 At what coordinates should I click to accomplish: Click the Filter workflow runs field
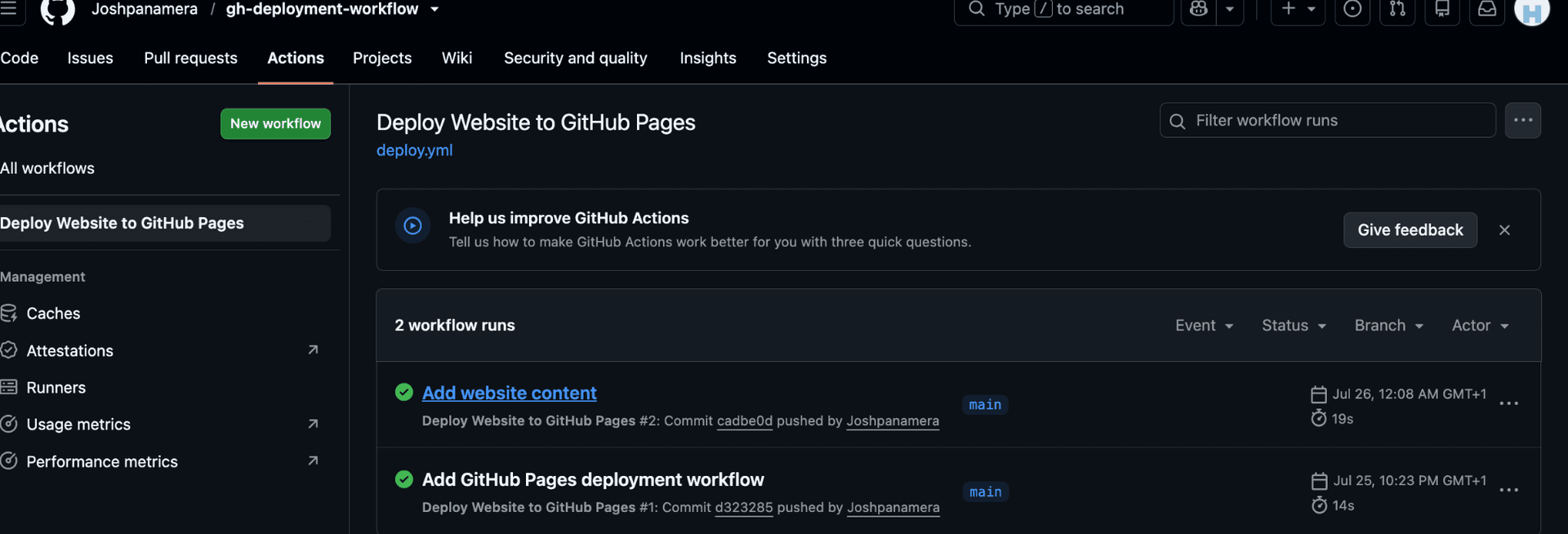point(1327,120)
